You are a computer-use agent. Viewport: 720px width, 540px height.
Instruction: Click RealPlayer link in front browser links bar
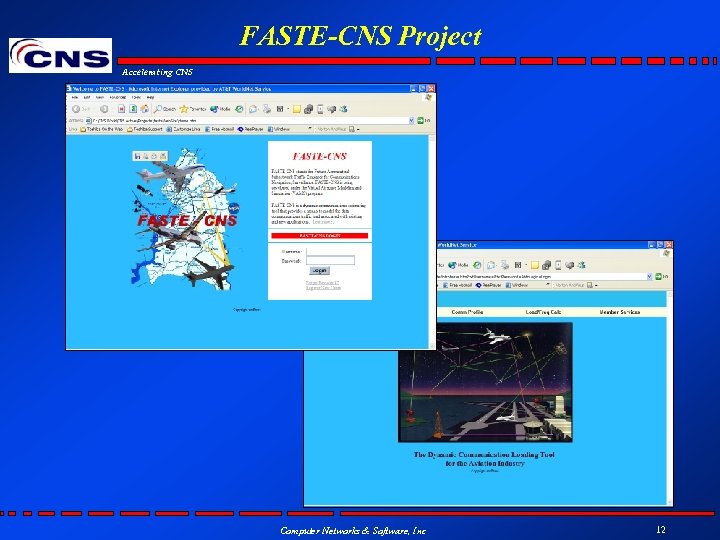pos(250,129)
